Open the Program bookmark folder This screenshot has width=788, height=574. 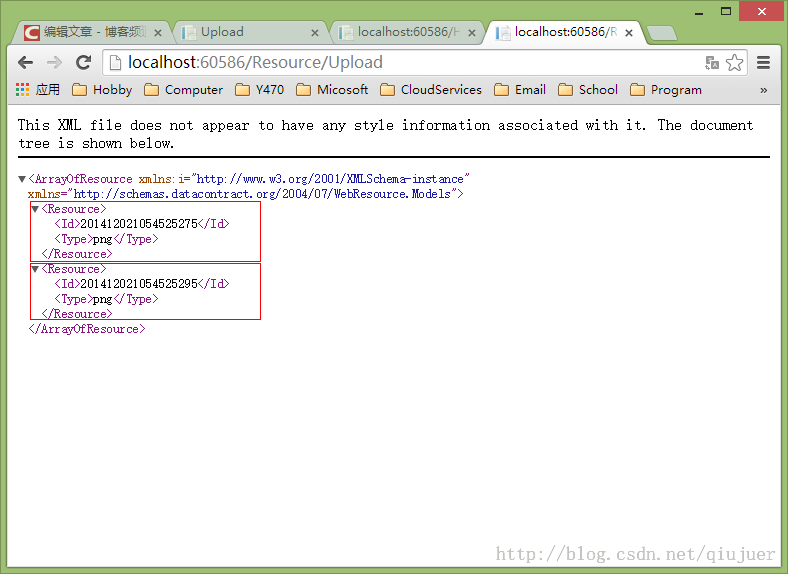666,90
